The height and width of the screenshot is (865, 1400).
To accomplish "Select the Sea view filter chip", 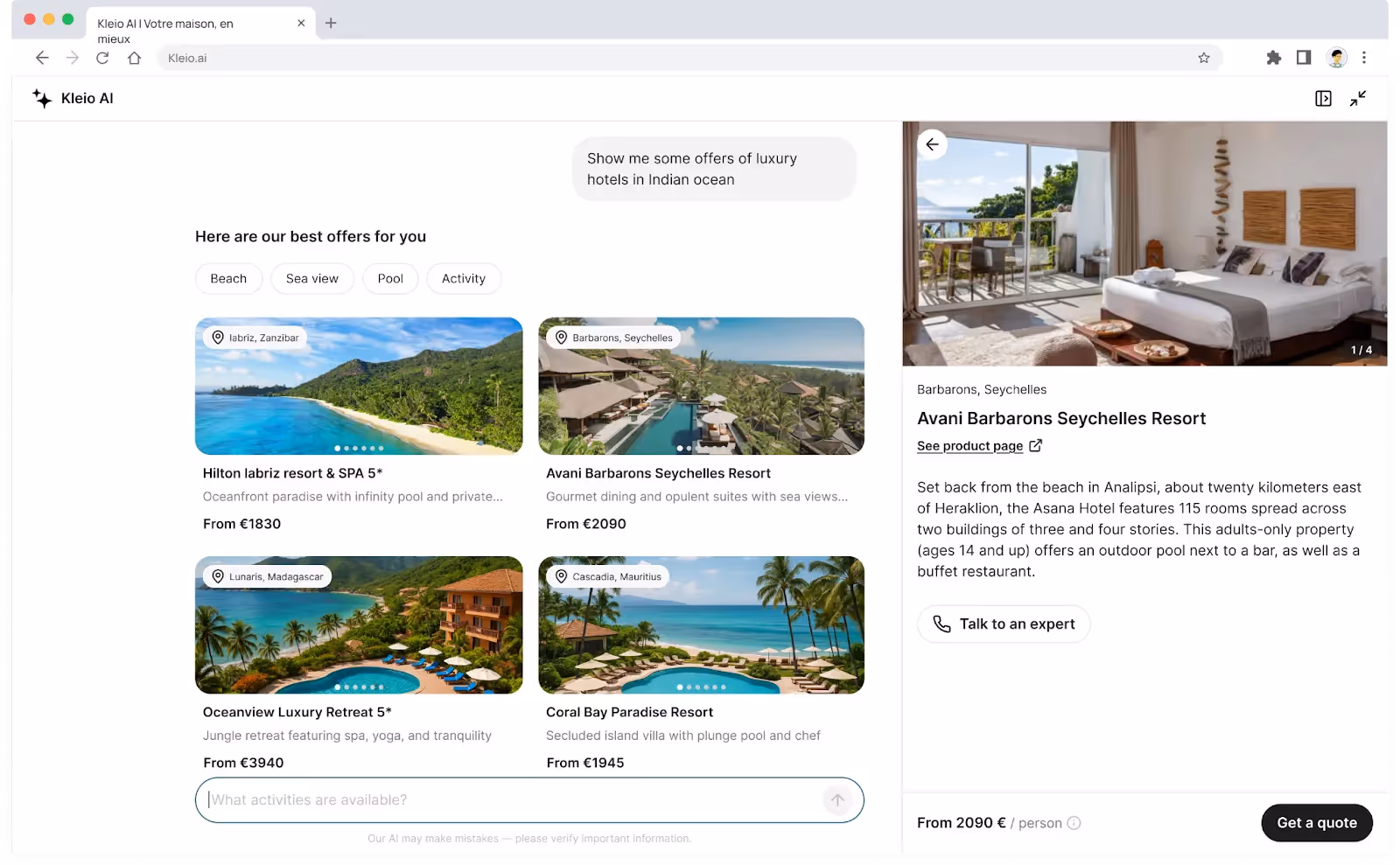I will (x=312, y=279).
